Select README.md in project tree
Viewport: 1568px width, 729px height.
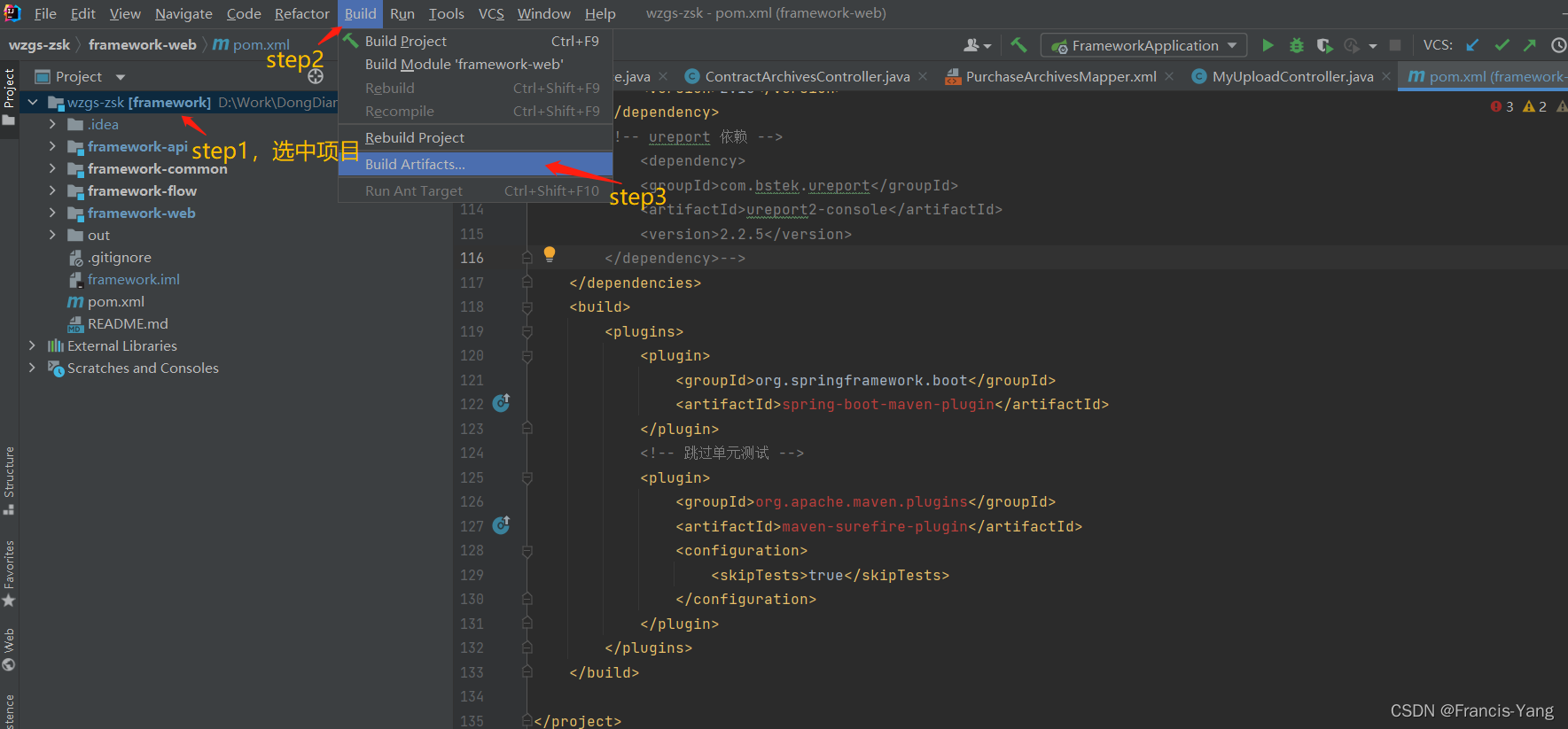[x=128, y=323]
